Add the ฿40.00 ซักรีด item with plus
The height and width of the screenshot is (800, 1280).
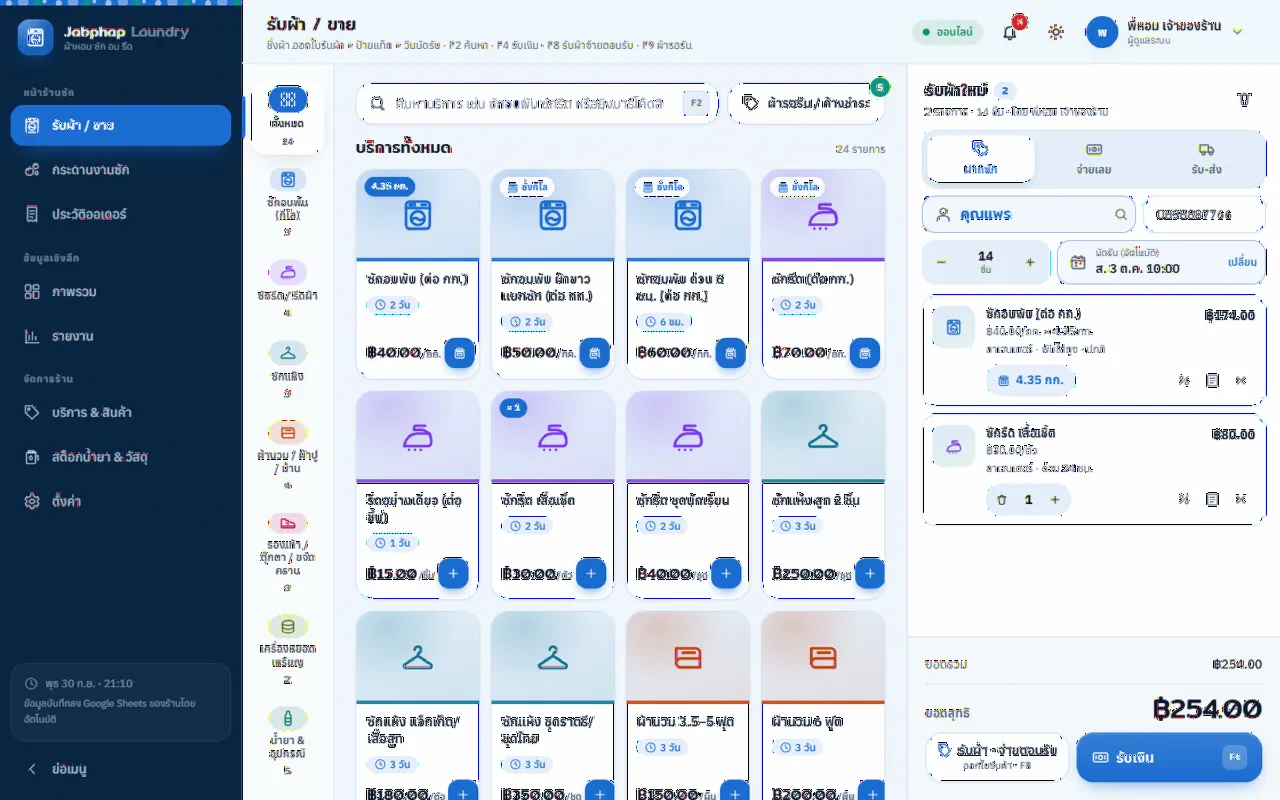click(x=726, y=574)
